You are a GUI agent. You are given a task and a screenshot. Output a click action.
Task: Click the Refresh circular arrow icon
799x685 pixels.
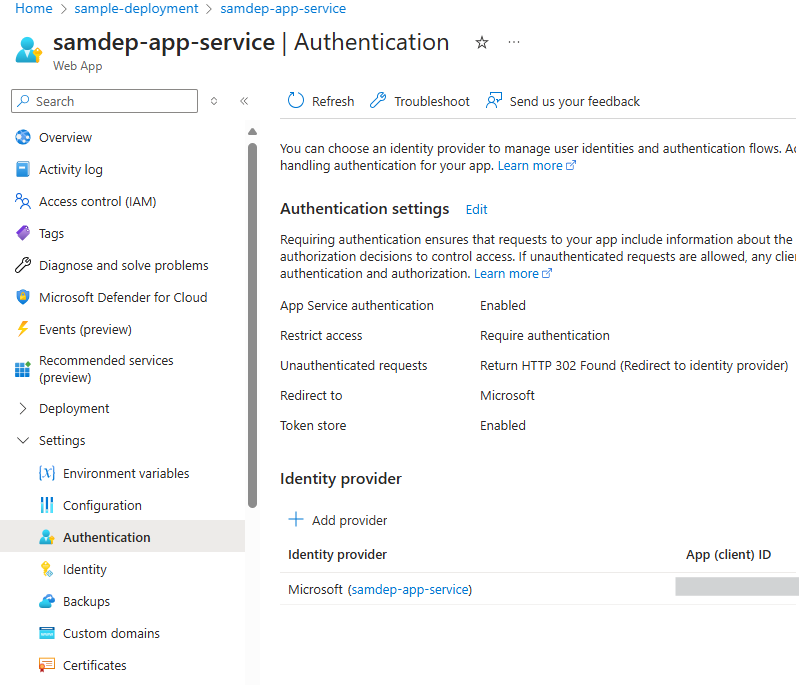296,100
